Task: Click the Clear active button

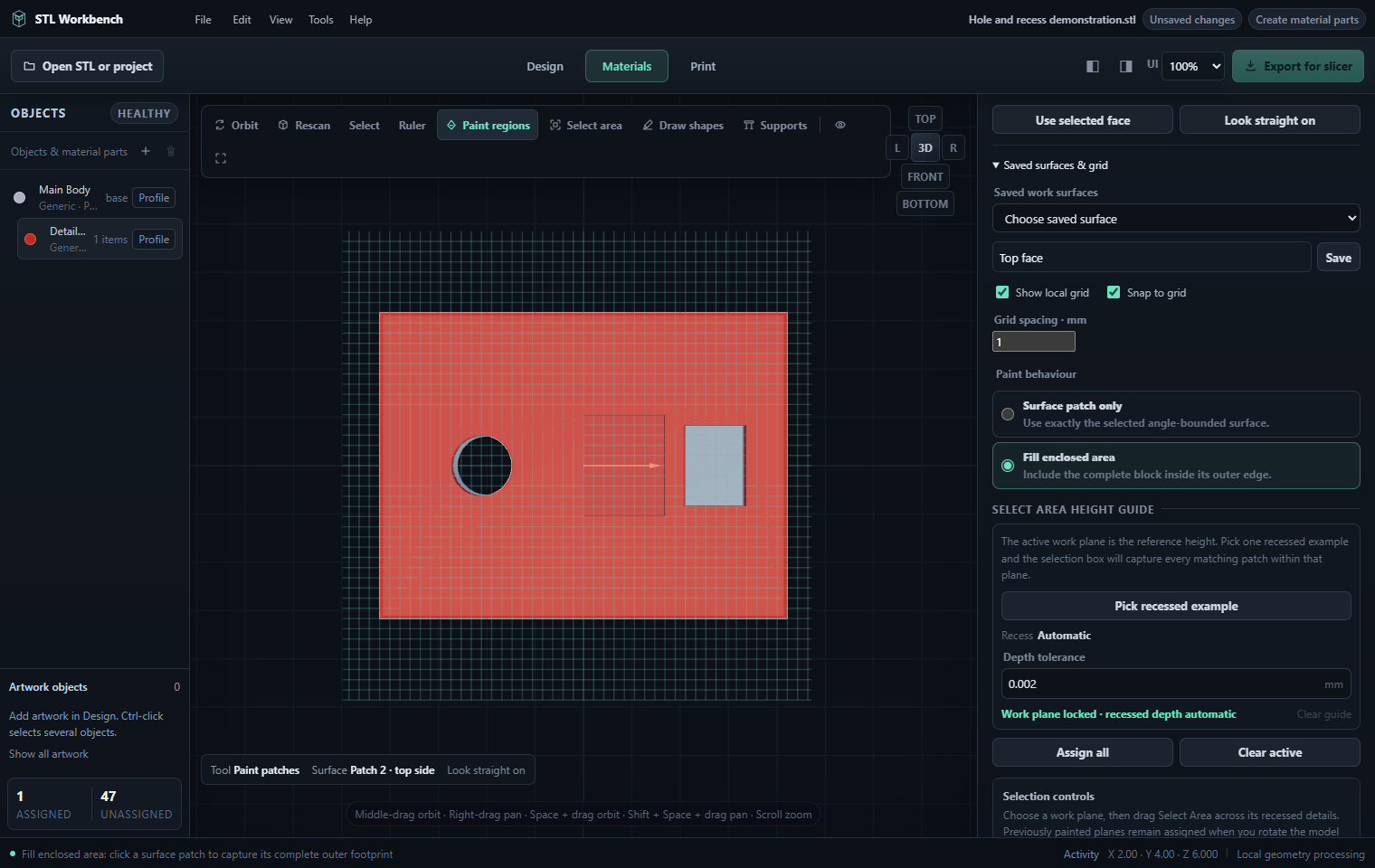Action: pyautogui.click(x=1270, y=752)
